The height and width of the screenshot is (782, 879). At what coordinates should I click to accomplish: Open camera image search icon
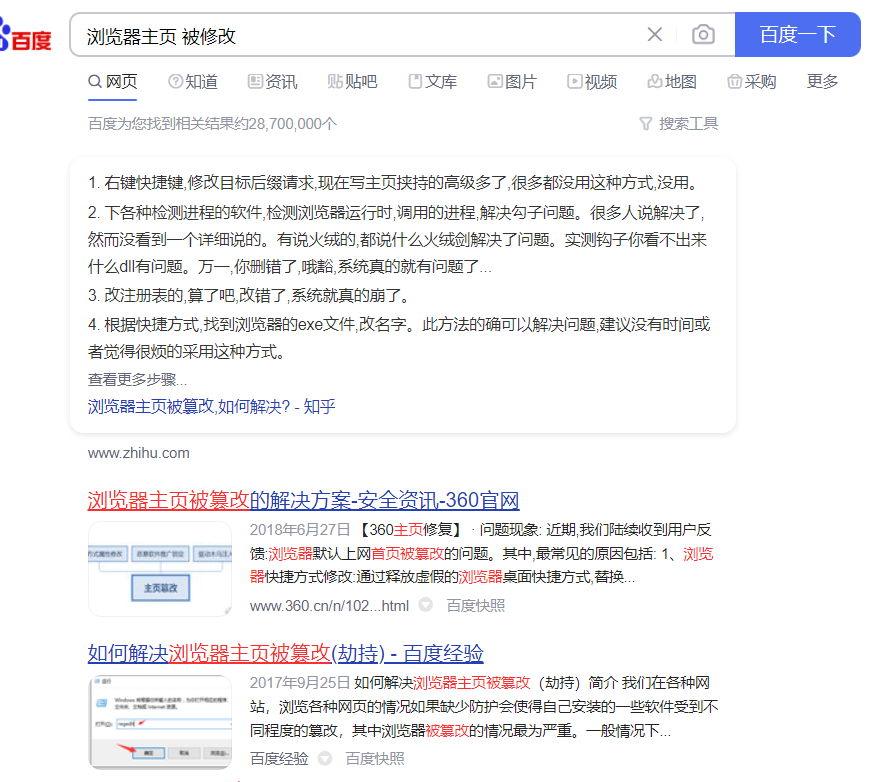(x=703, y=35)
